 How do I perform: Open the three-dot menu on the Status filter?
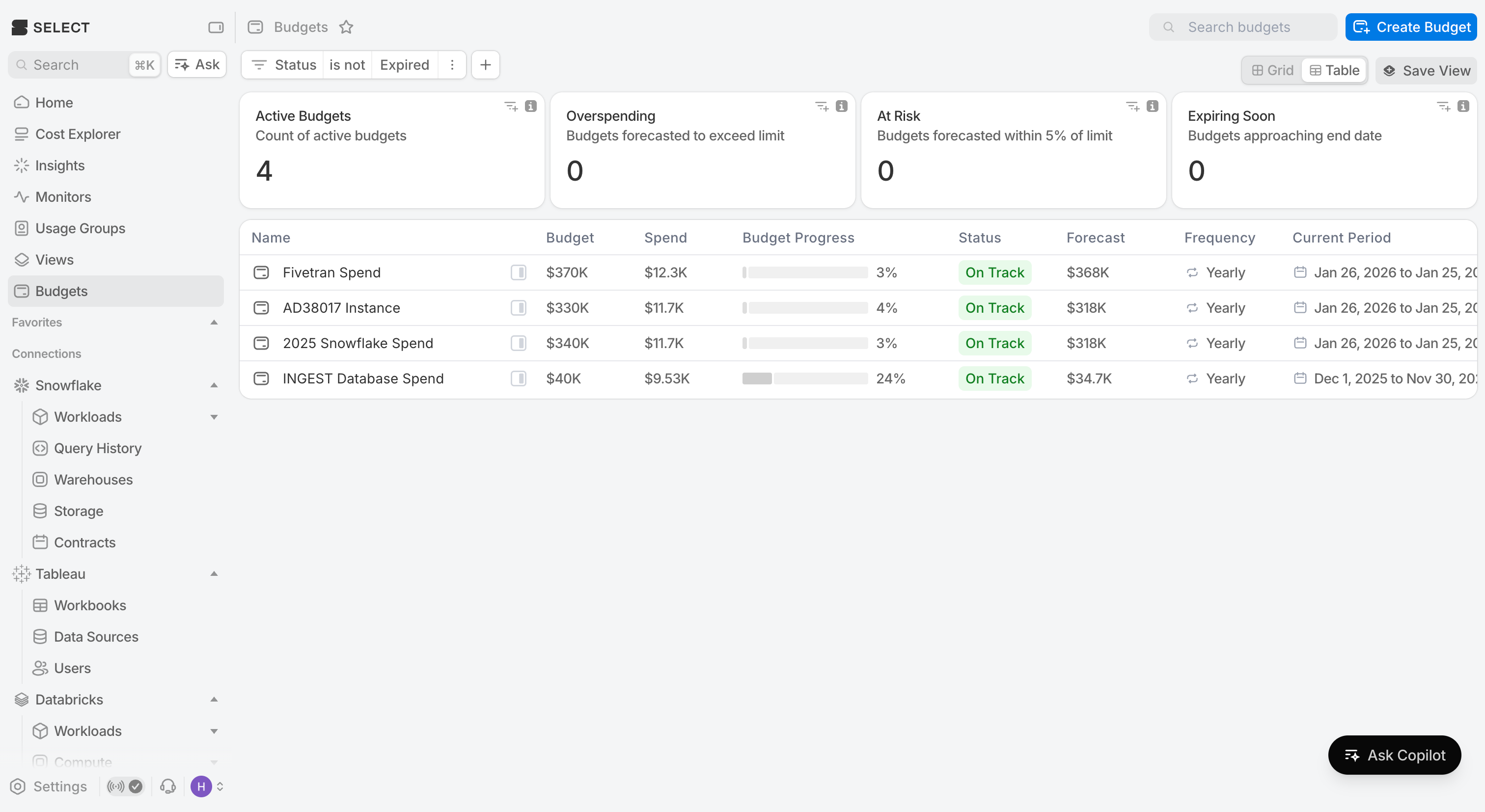point(453,64)
